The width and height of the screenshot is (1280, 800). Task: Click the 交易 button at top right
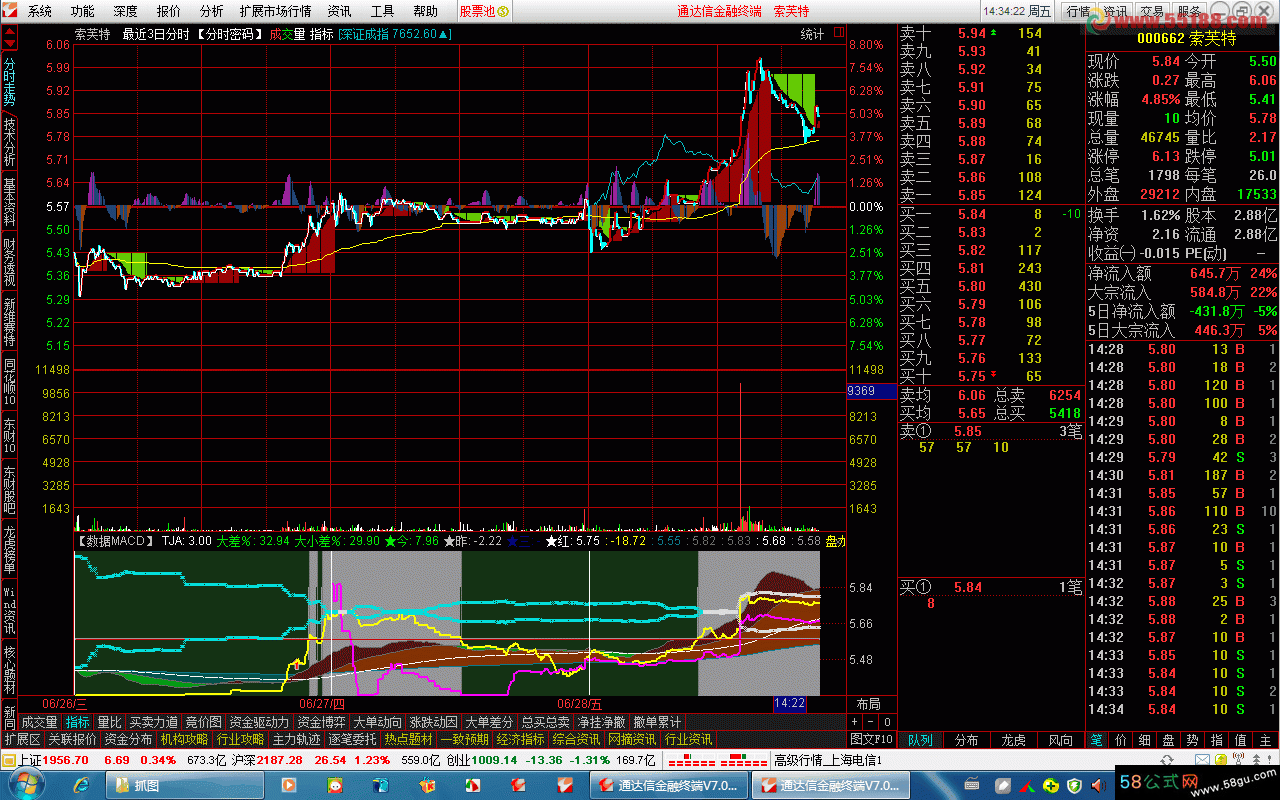click(x=1152, y=12)
